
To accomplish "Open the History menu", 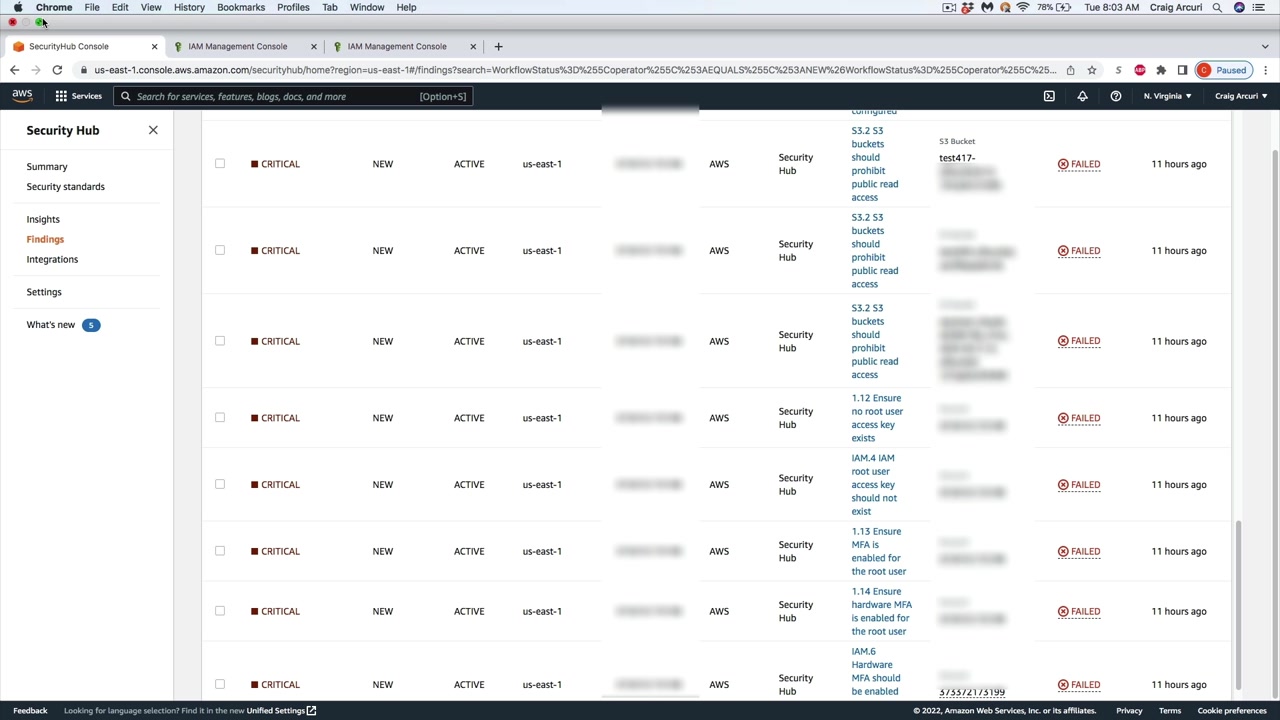I will coord(189,7).
